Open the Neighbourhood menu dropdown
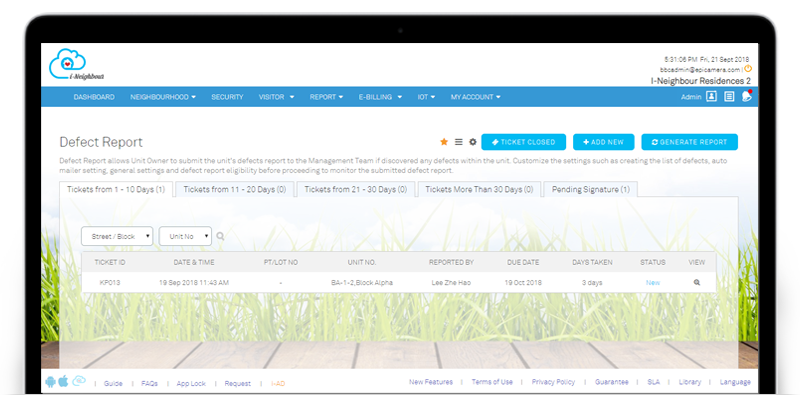The height and width of the screenshot is (395, 800). (x=163, y=97)
